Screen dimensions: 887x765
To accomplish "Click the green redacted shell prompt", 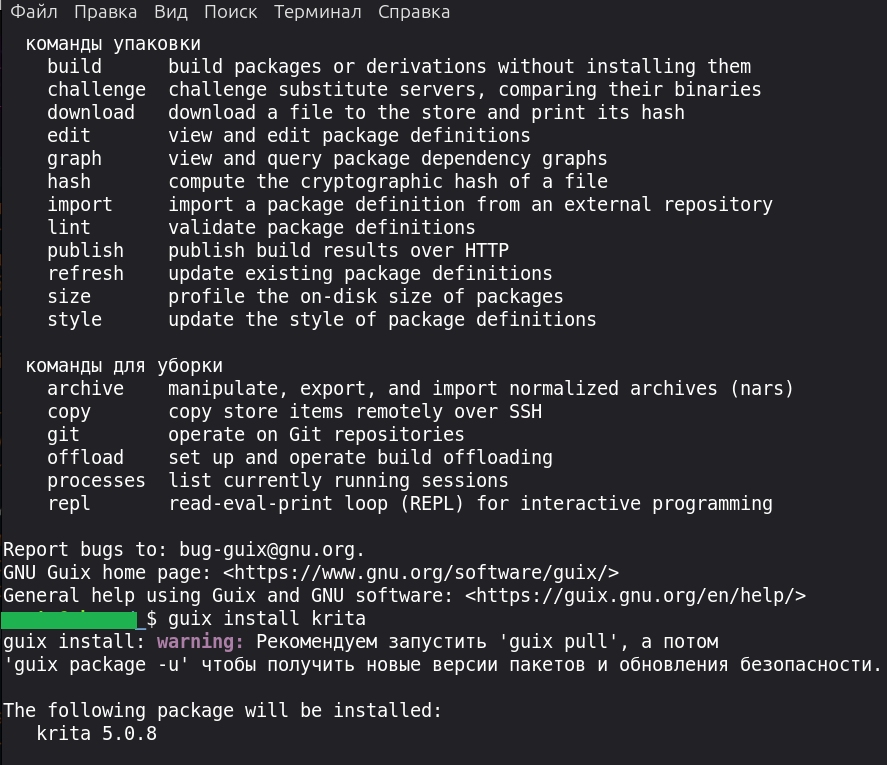I will [72, 620].
